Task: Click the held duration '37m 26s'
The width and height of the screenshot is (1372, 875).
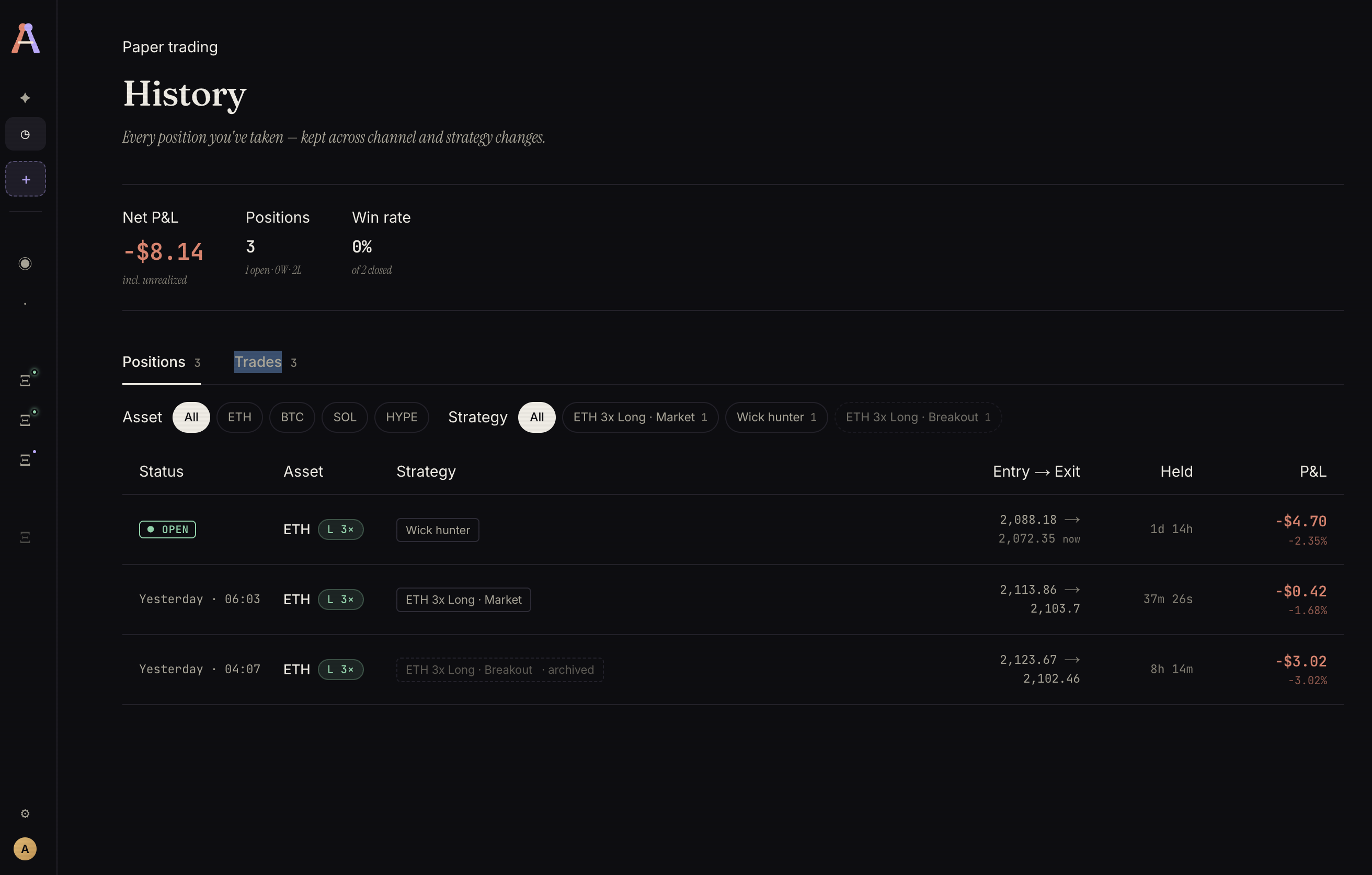Action: (1168, 600)
